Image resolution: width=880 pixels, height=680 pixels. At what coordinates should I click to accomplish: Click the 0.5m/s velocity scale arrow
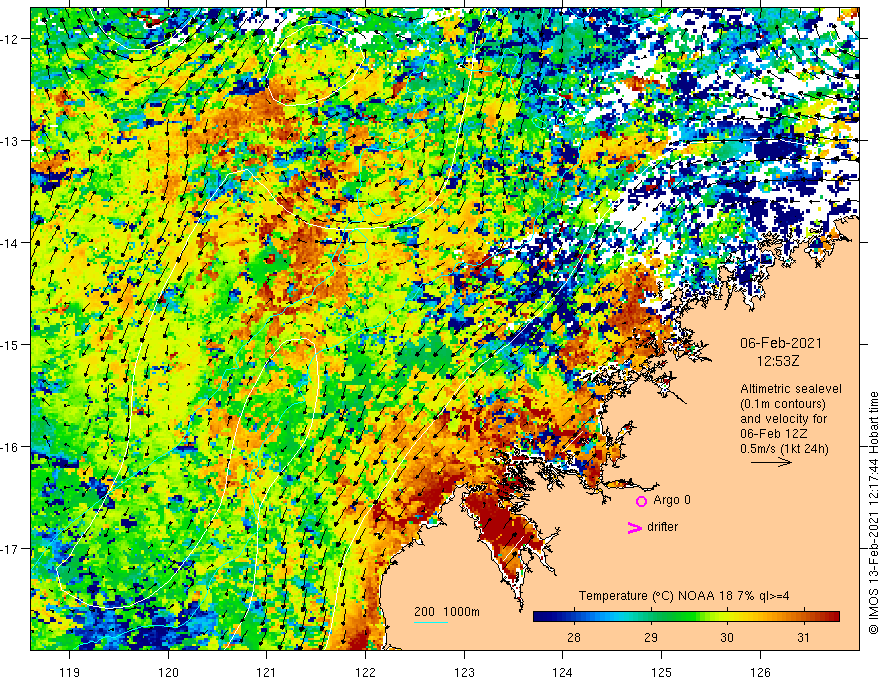(772, 462)
